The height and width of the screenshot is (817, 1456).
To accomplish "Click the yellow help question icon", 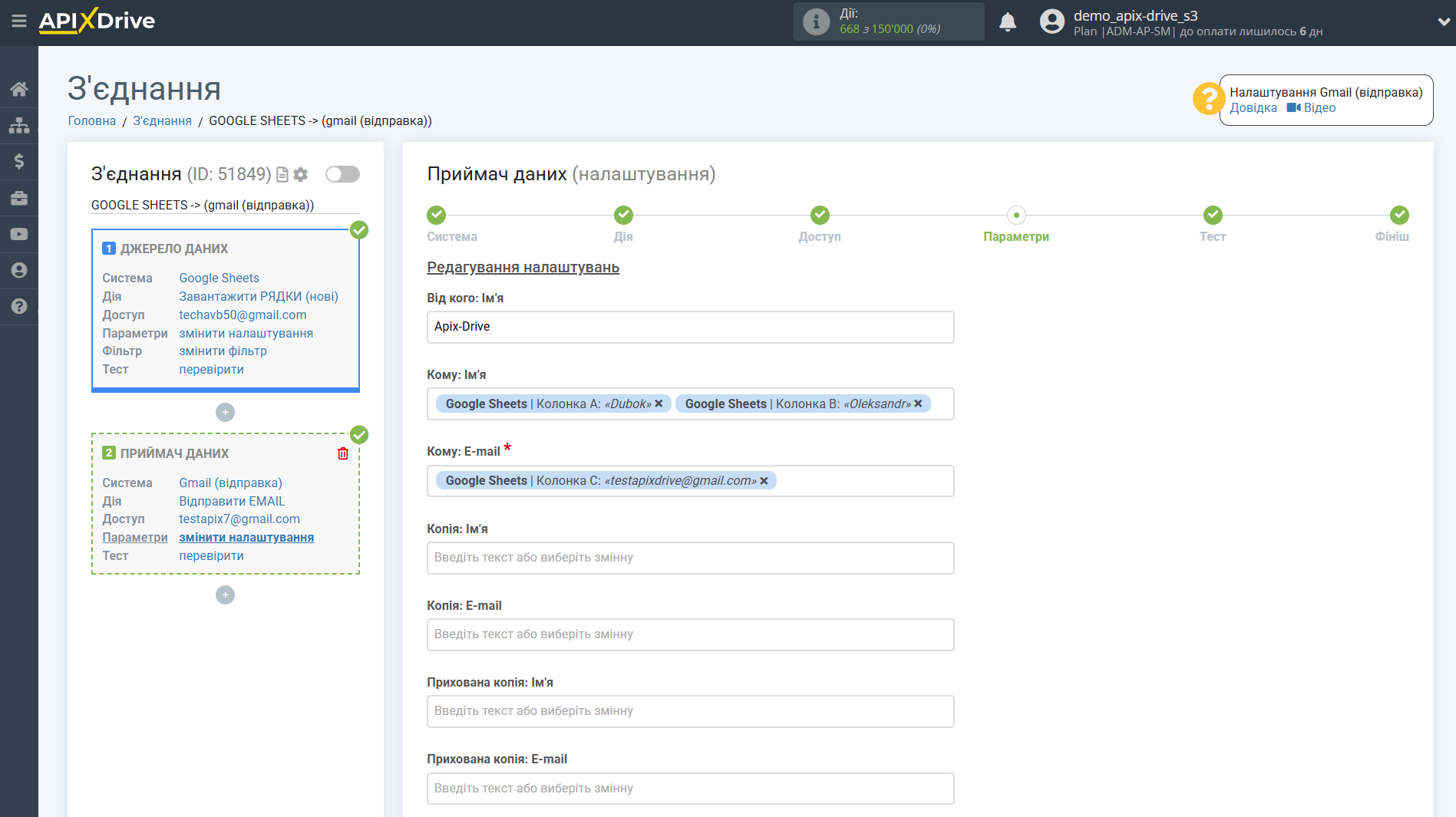I will point(1208,99).
